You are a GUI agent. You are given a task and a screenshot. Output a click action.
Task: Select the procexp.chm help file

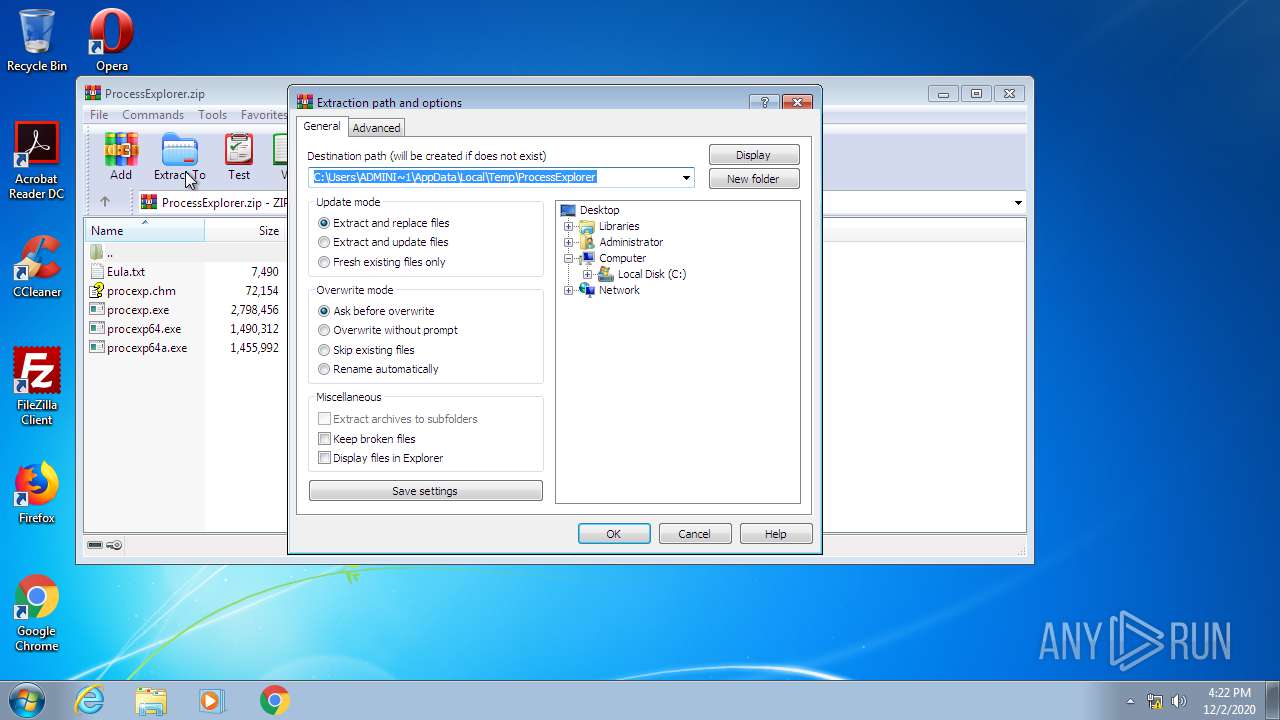click(x=141, y=291)
